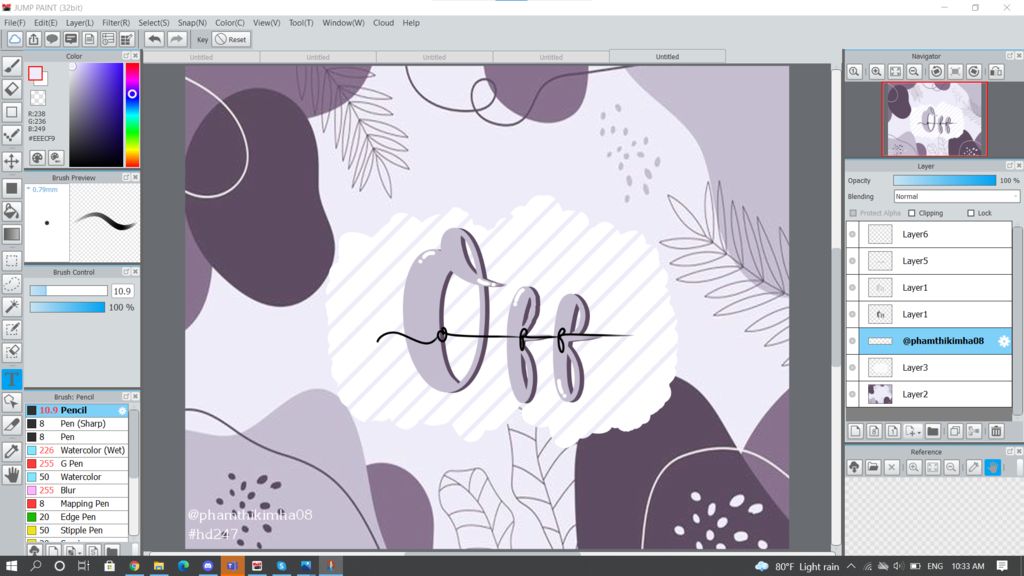Open the Blending mode dropdown
Viewport: 1024px width, 576px height.
956,197
